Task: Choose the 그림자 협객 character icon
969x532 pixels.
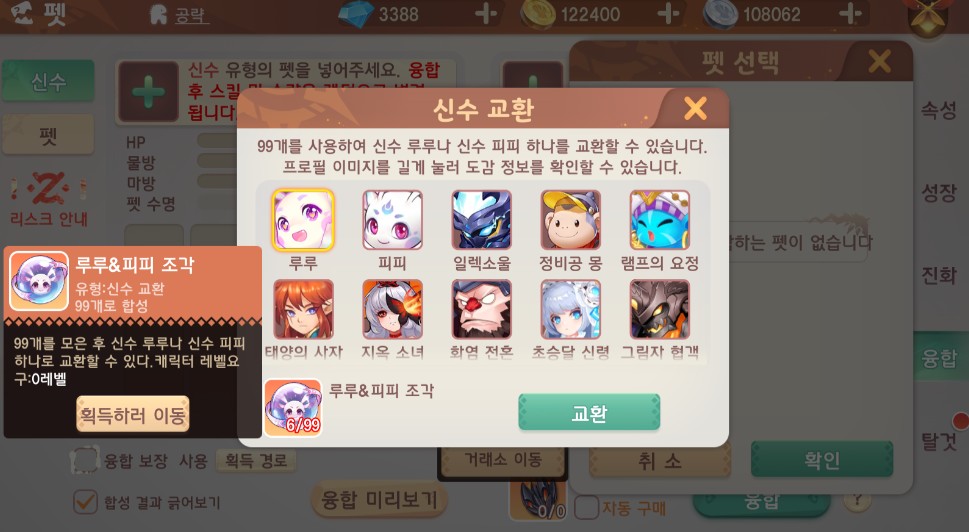Action: point(659,309)
